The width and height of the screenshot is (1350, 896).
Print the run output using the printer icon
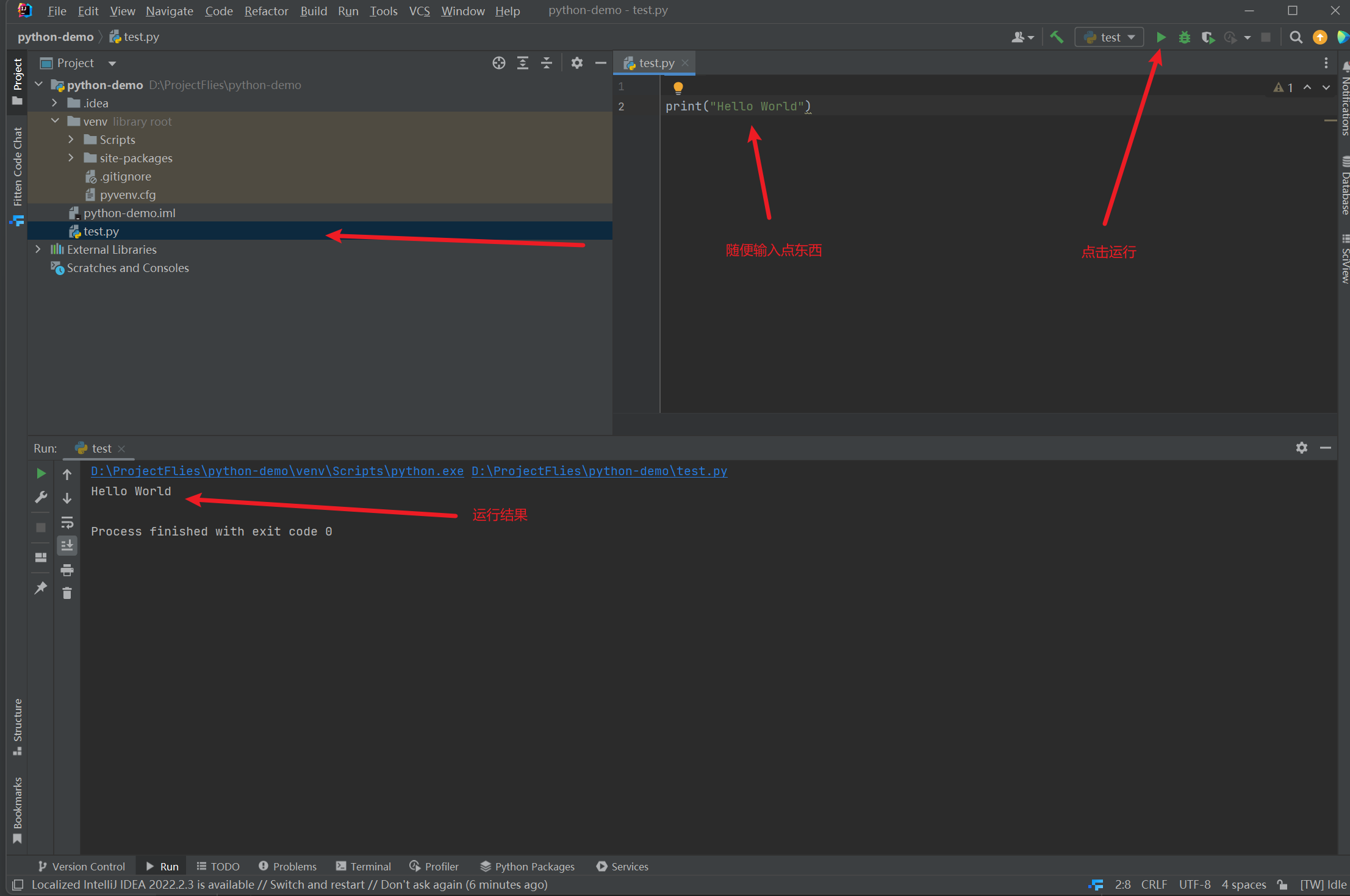(67, 570)
